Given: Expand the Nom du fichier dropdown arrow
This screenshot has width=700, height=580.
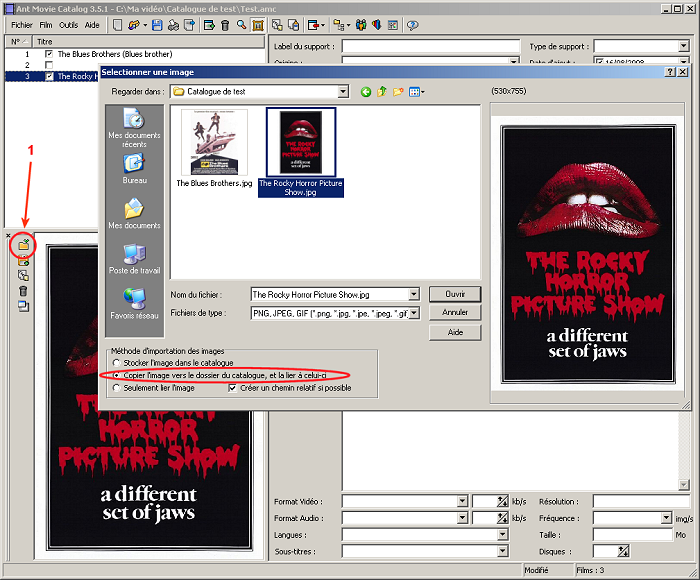Looking at the screenshot, I should pyautogui.click(x=414, y=294).
